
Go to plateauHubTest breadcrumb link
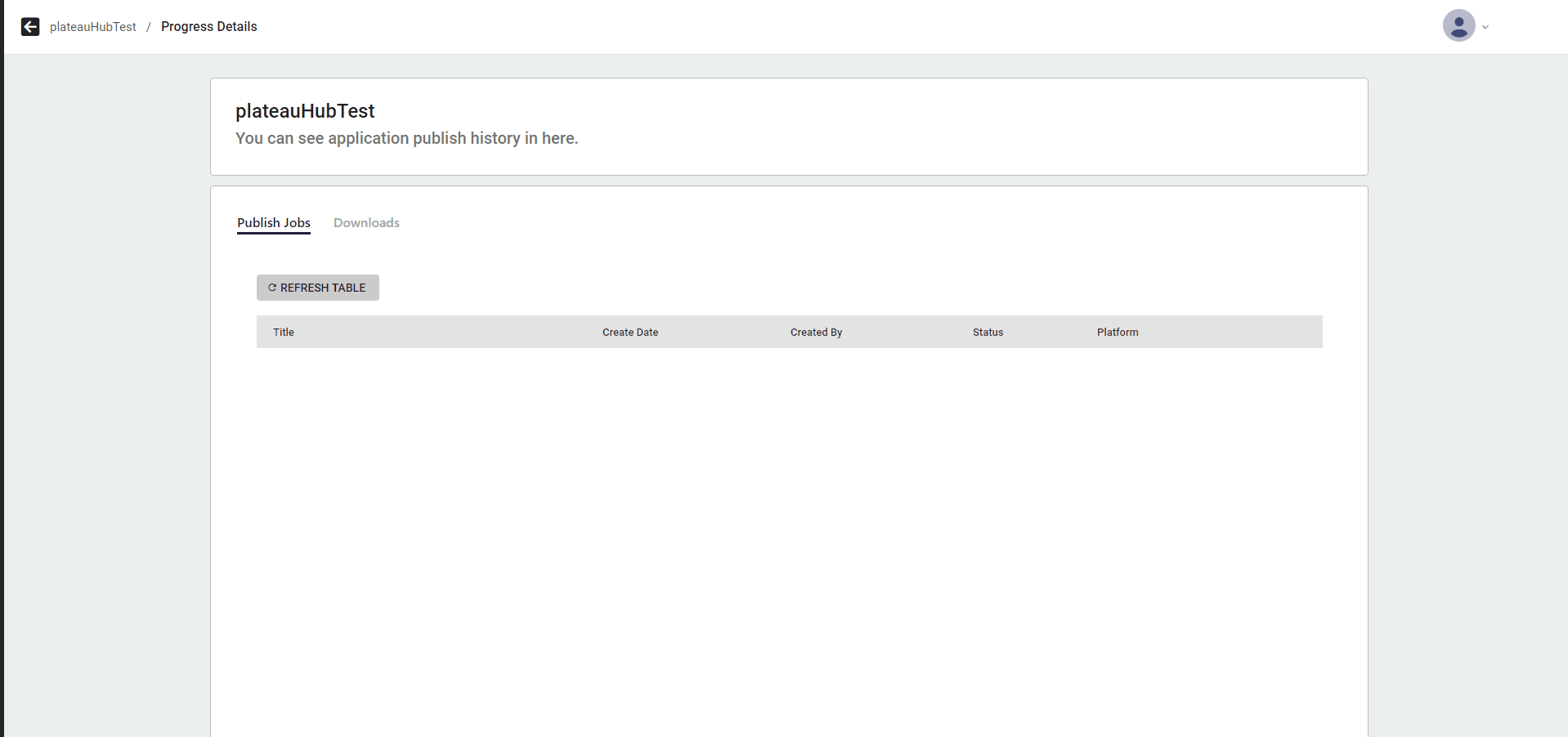pyautogui.click(x=92, y=27)
